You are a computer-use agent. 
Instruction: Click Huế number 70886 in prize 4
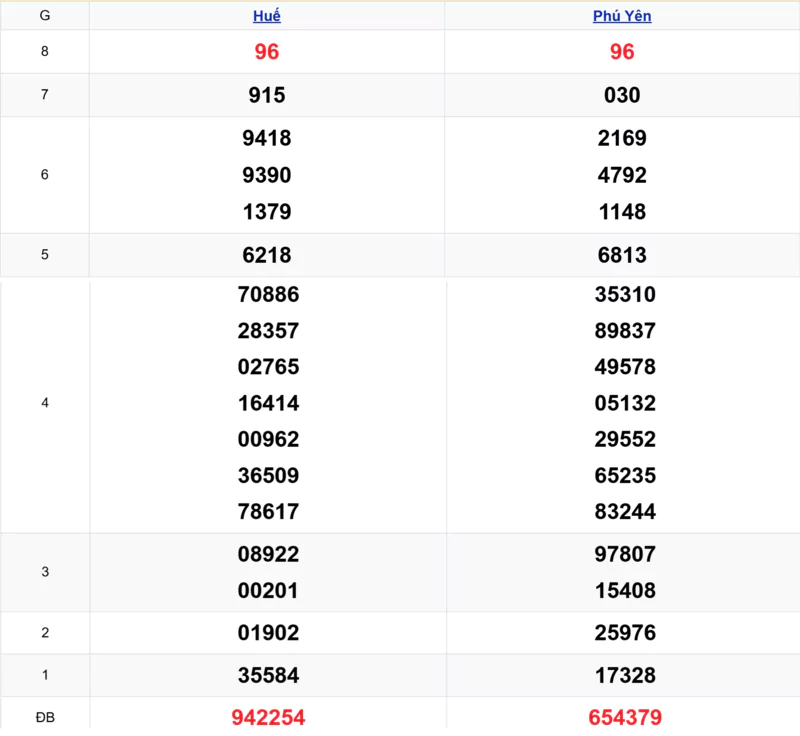point(268,294)
